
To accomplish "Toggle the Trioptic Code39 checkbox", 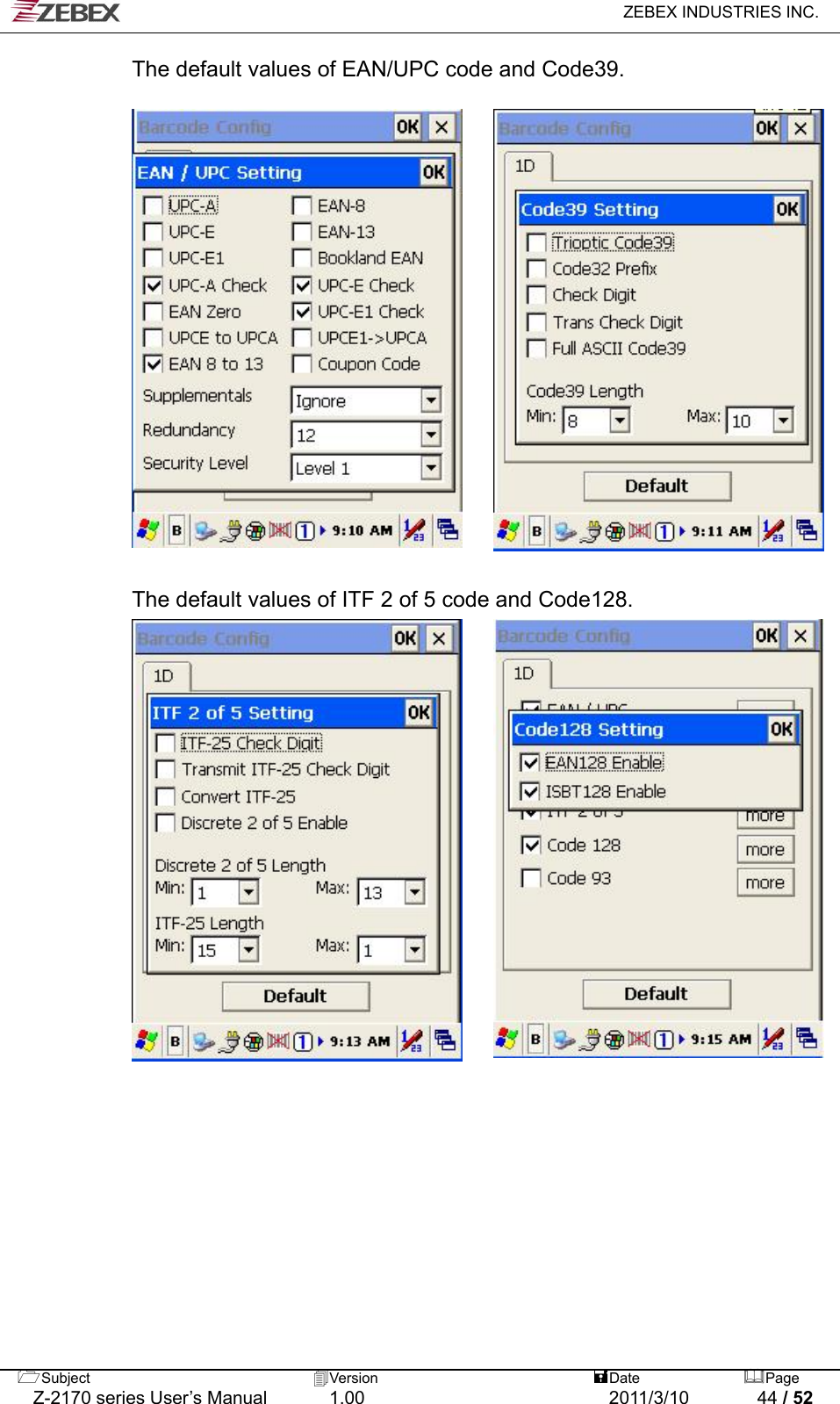I will (x=536, y=241).
